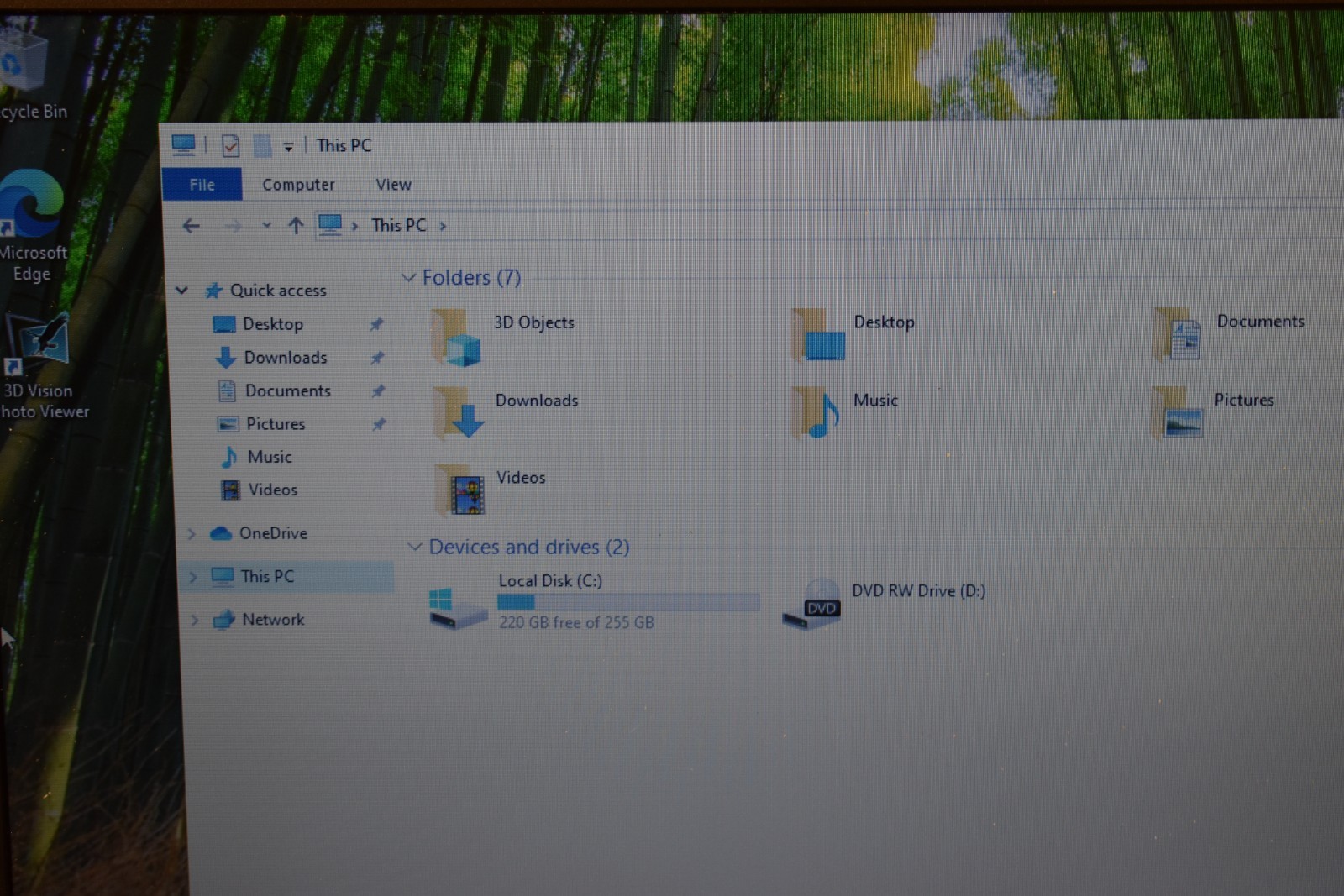This screenshot has width=1344, height=896.
Task: Click the 'Local Disk (C:)' label
Action: point(550,581)
